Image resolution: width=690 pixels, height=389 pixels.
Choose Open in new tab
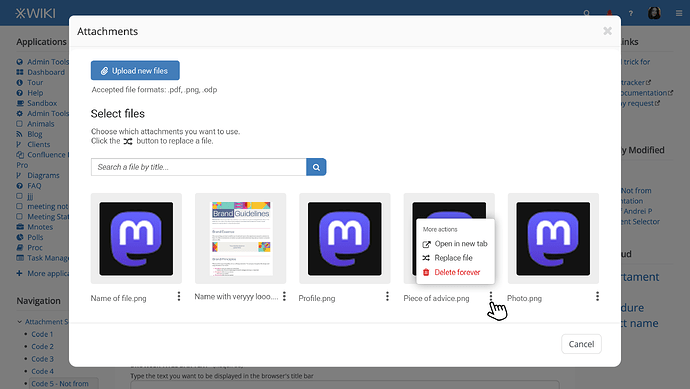(x=455, y=244)
